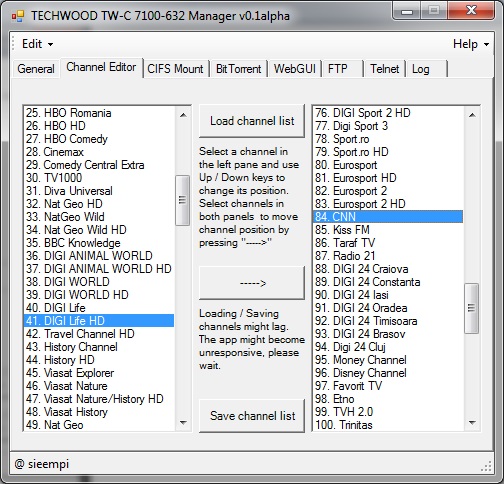Select '47. Viasat Nature/History HD' channel

pyautogui.click(x=99, y=399)
